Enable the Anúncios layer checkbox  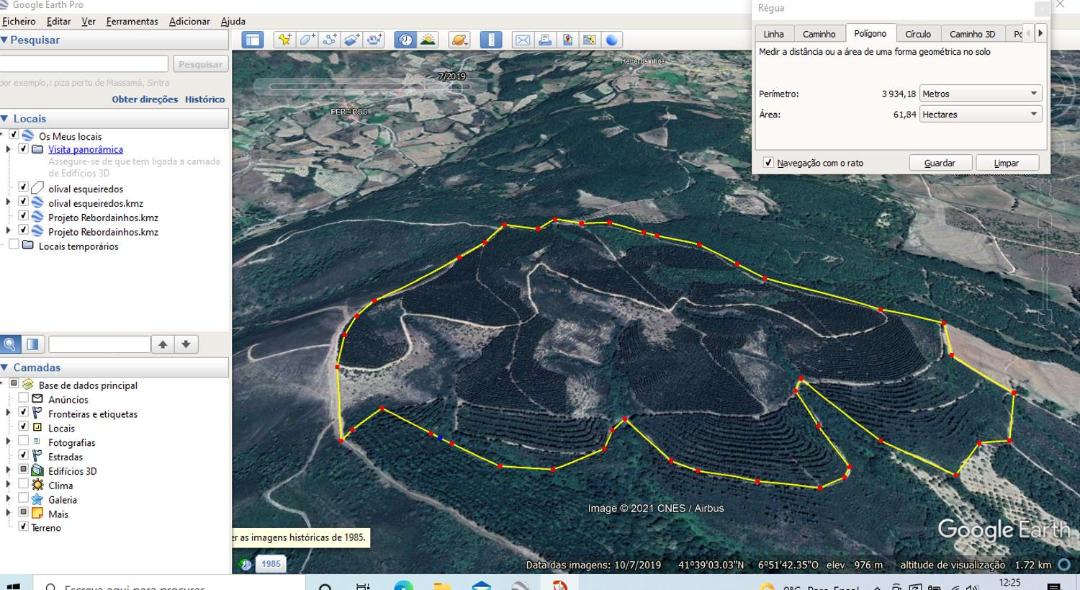point(23,399)
